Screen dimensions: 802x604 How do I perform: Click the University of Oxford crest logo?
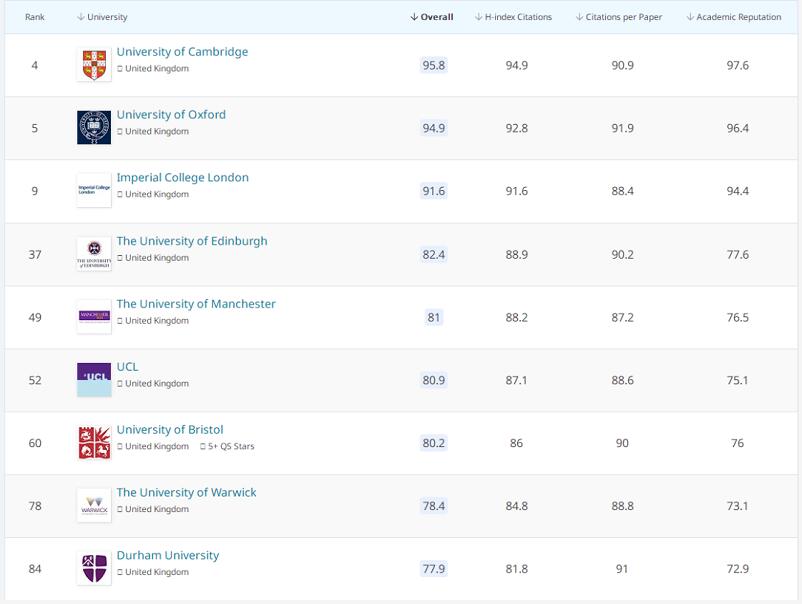click(x=94, y=128)
